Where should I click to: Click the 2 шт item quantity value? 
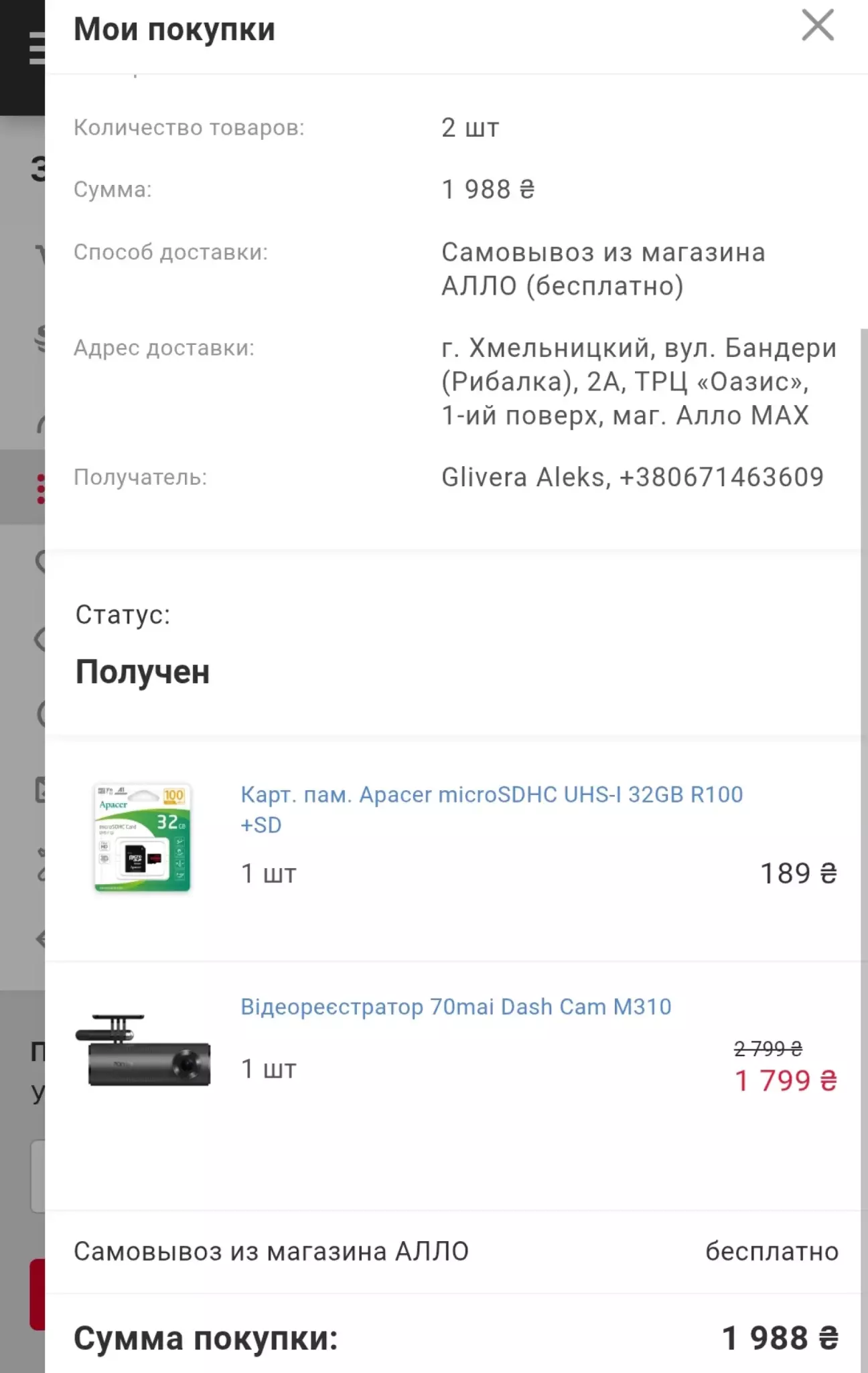[470, 127]
